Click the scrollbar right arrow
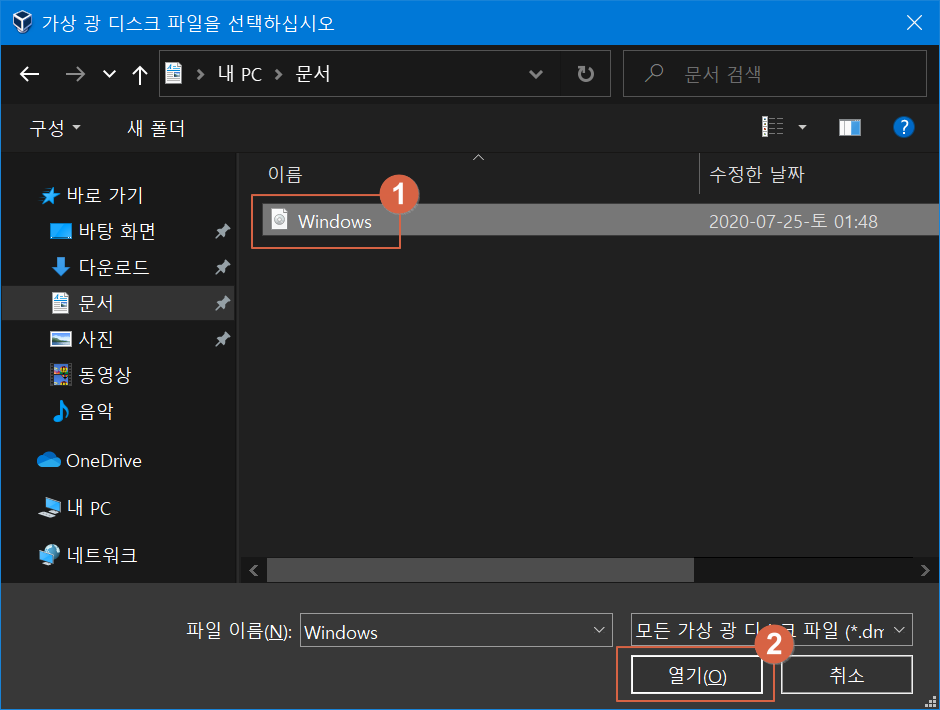 tap(925, 570)
